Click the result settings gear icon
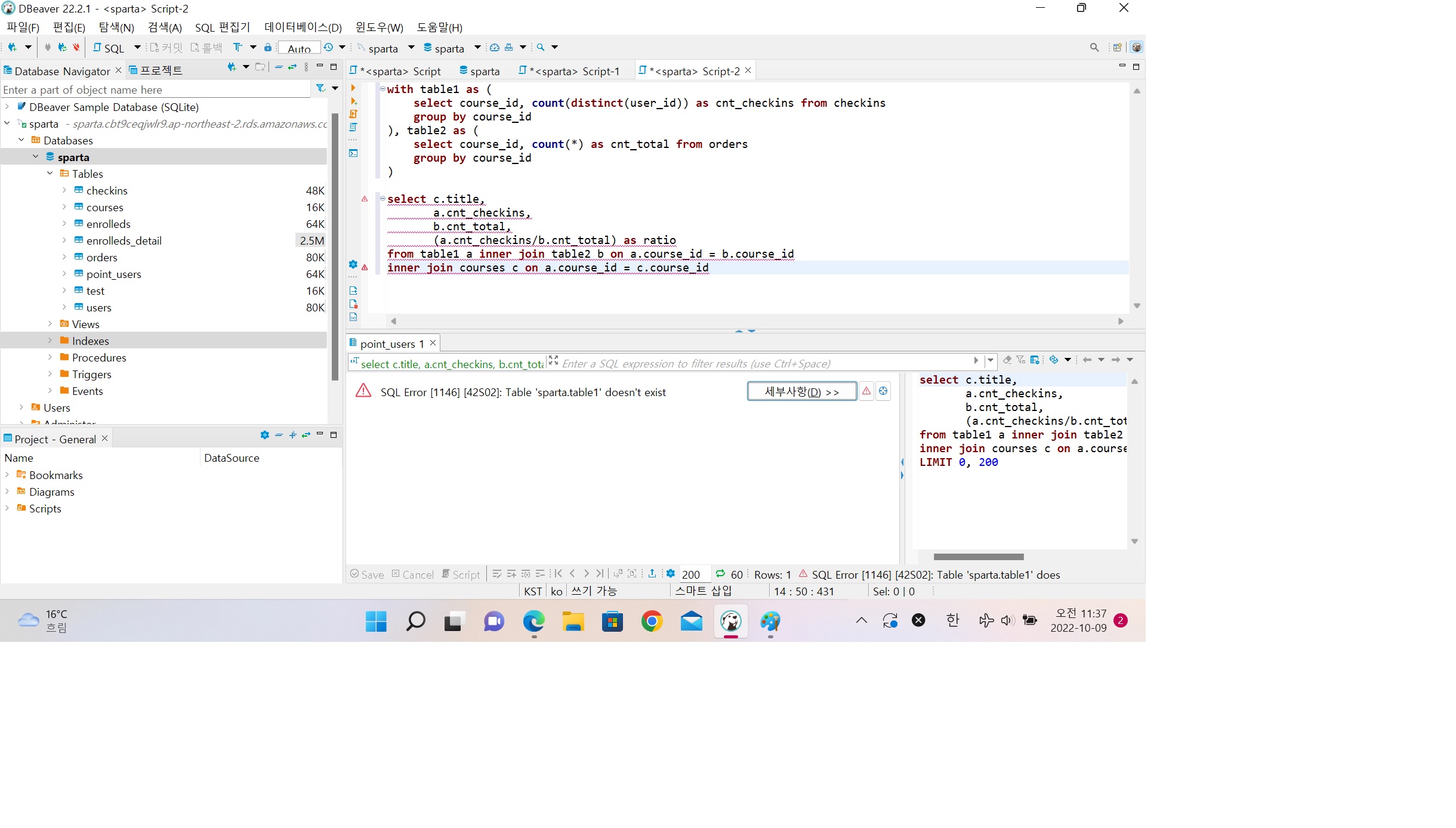 pyautogui.click(x=671, y=573)
